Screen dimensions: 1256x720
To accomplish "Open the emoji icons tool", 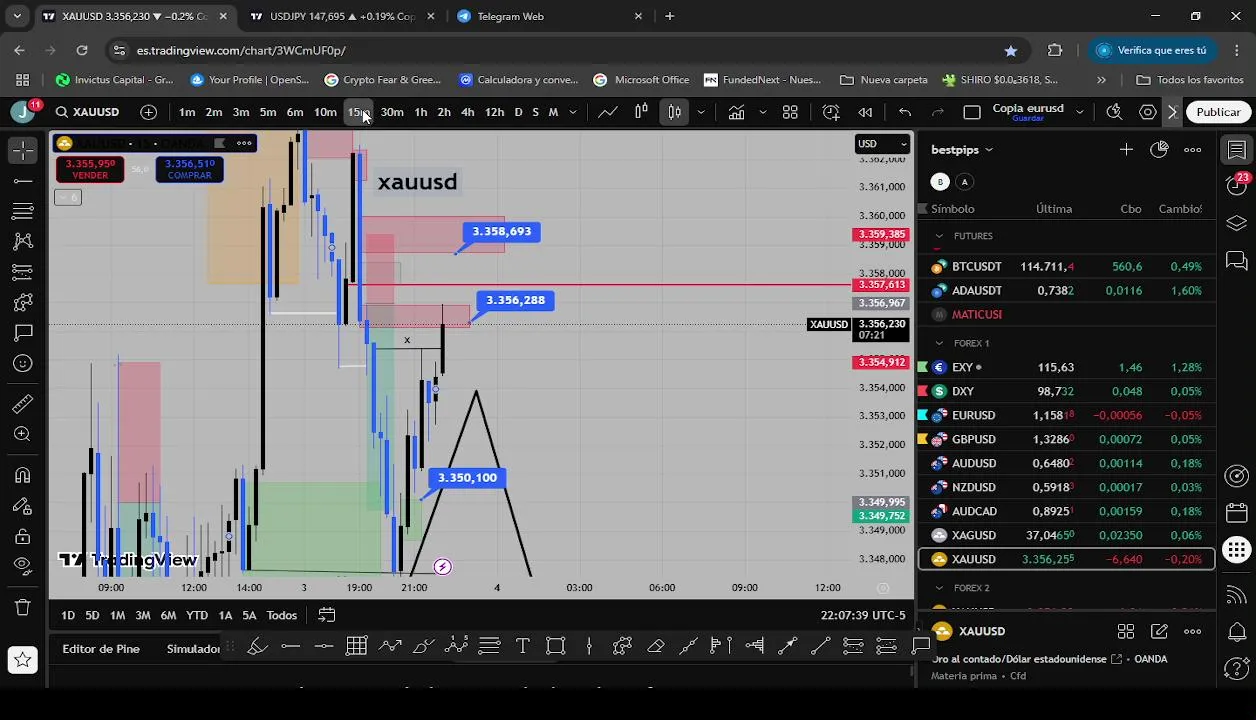I will pyautogui.click(x=23, y=363).
